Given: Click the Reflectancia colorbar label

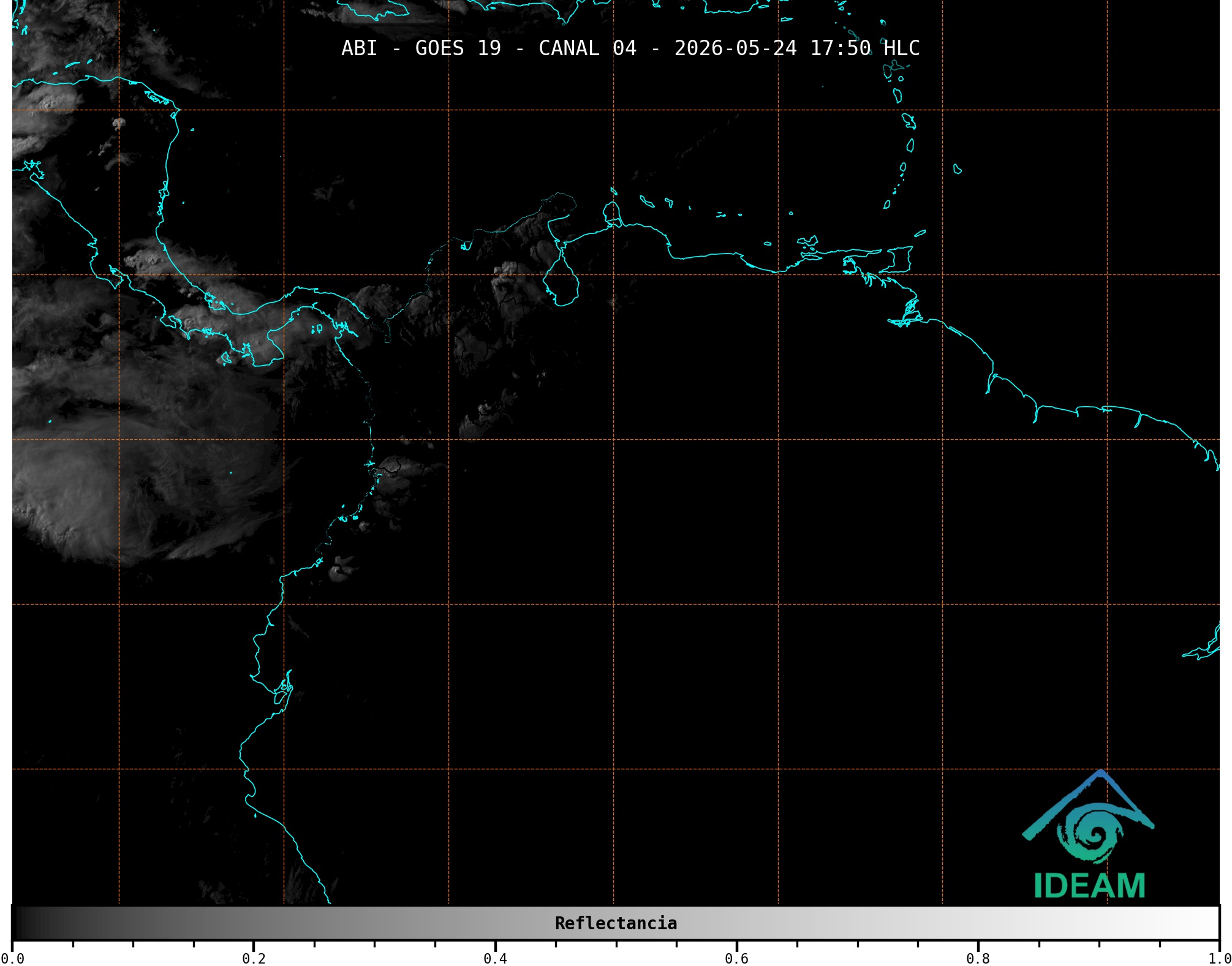Looking at the screenshot, I should point(616,923).
